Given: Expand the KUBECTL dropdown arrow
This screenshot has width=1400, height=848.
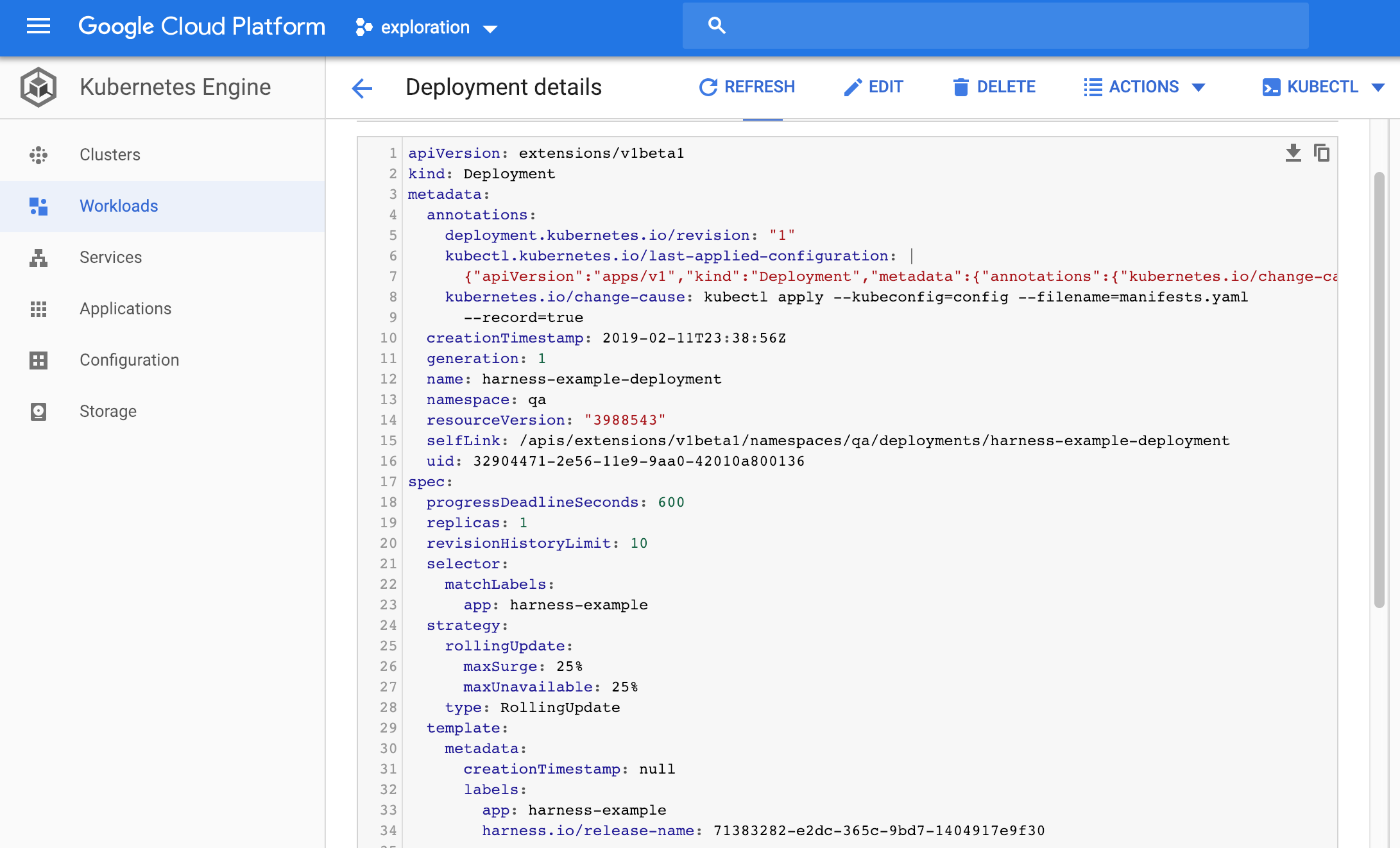Looking at the screenshot, I should pyautogui.click(x=1378, y=87).
